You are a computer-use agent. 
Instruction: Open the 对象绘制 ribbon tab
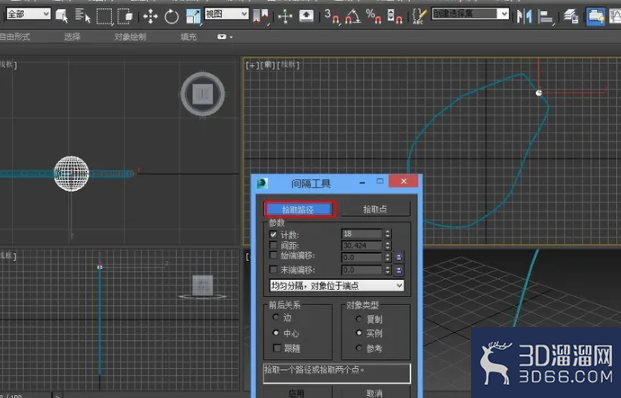tap(130, 37)
